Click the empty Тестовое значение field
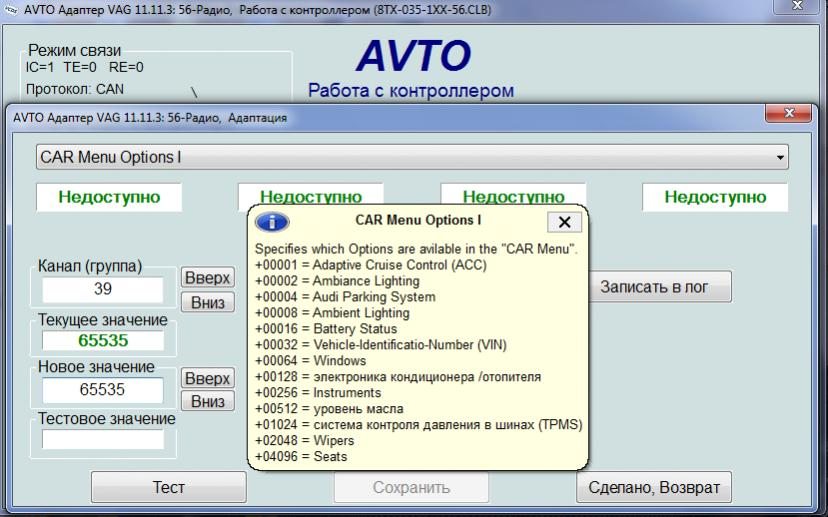 [103, 439]
